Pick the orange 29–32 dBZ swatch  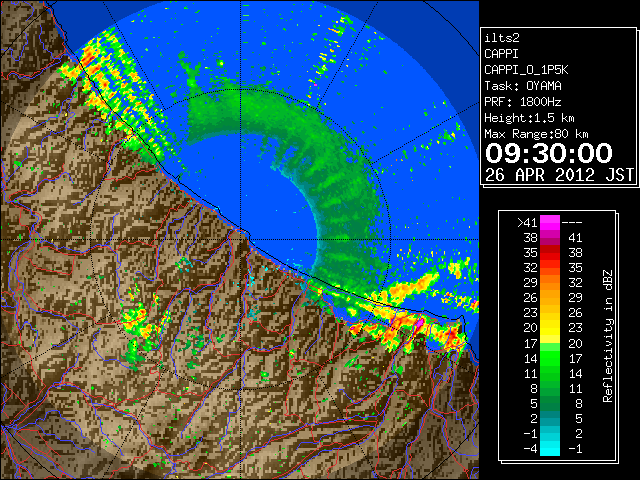pyautogui.click(x=550, y=282)
